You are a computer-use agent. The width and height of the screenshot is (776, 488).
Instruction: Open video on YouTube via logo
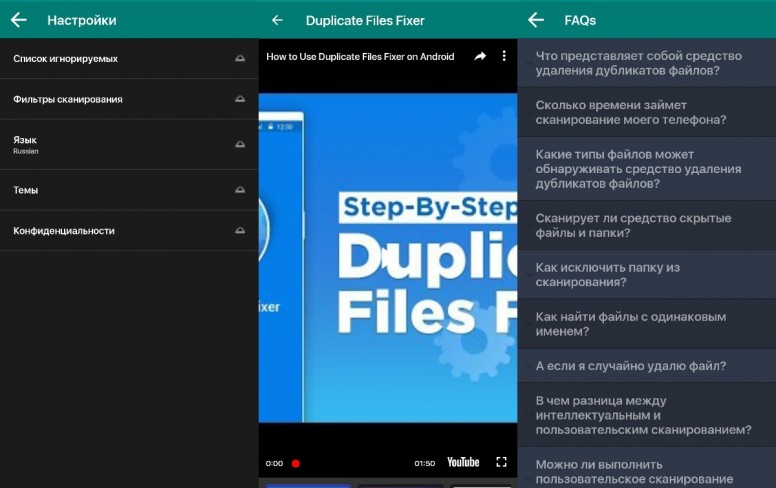(x=462, y=462)
